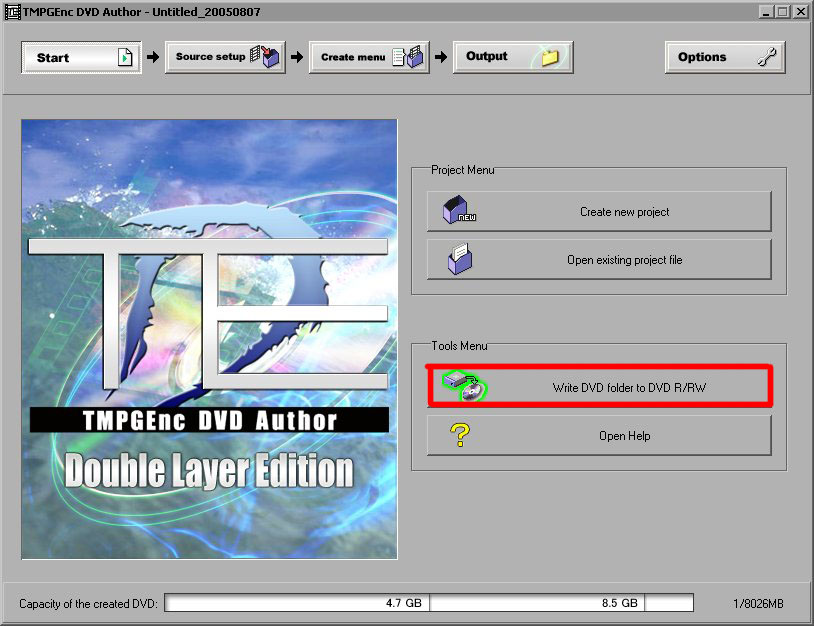The height and width of the screenshot is (626, 814).
Task: Click the DVD capacity progress bar
Action: pyautogui.click(x=429, y=603)
